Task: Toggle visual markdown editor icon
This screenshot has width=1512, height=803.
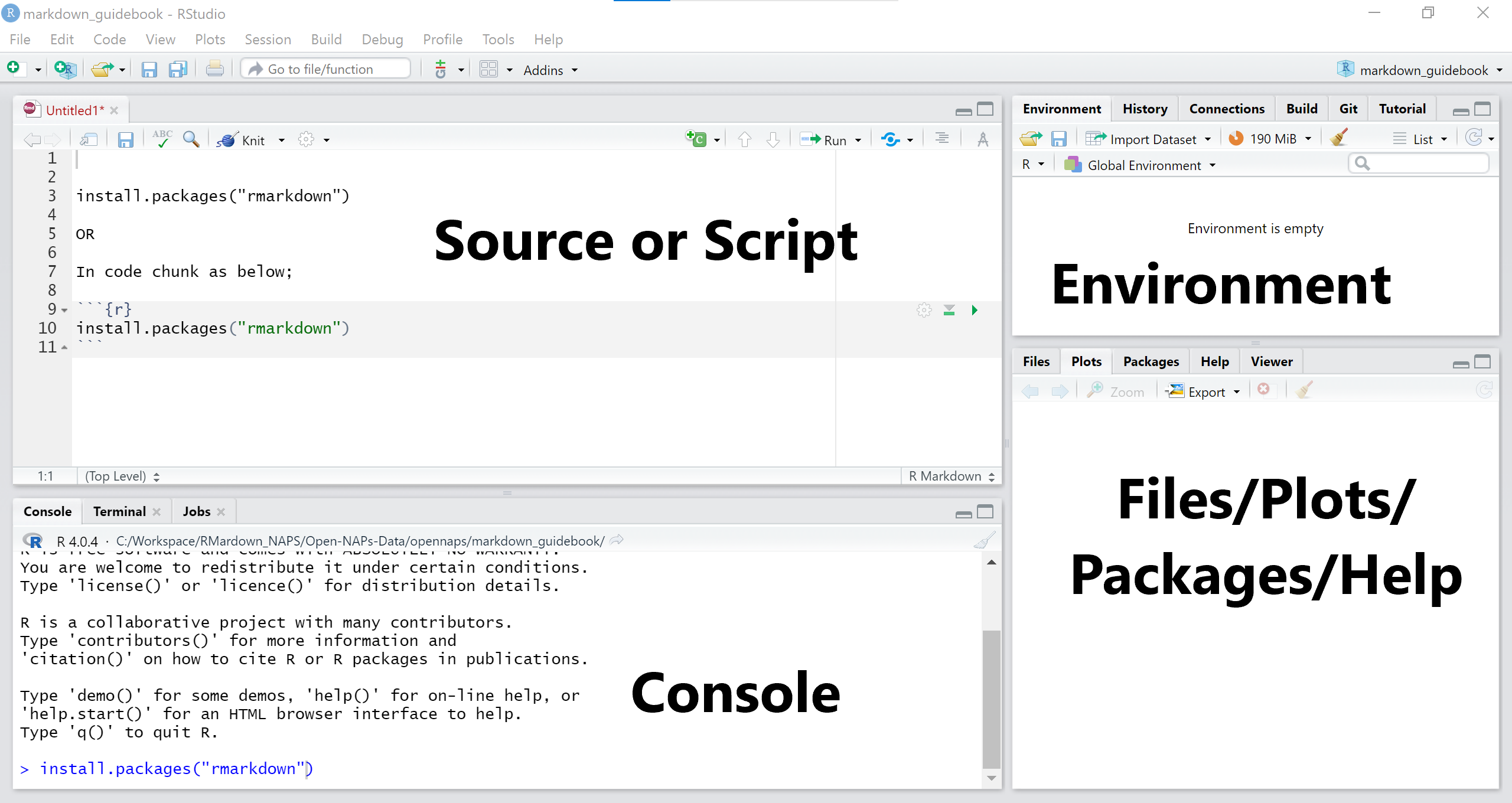Action: point(982,139)
